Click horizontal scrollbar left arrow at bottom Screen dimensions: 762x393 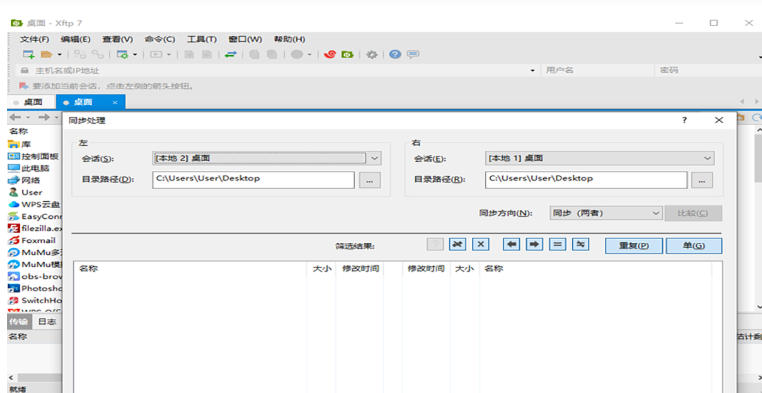pos(11,377)
